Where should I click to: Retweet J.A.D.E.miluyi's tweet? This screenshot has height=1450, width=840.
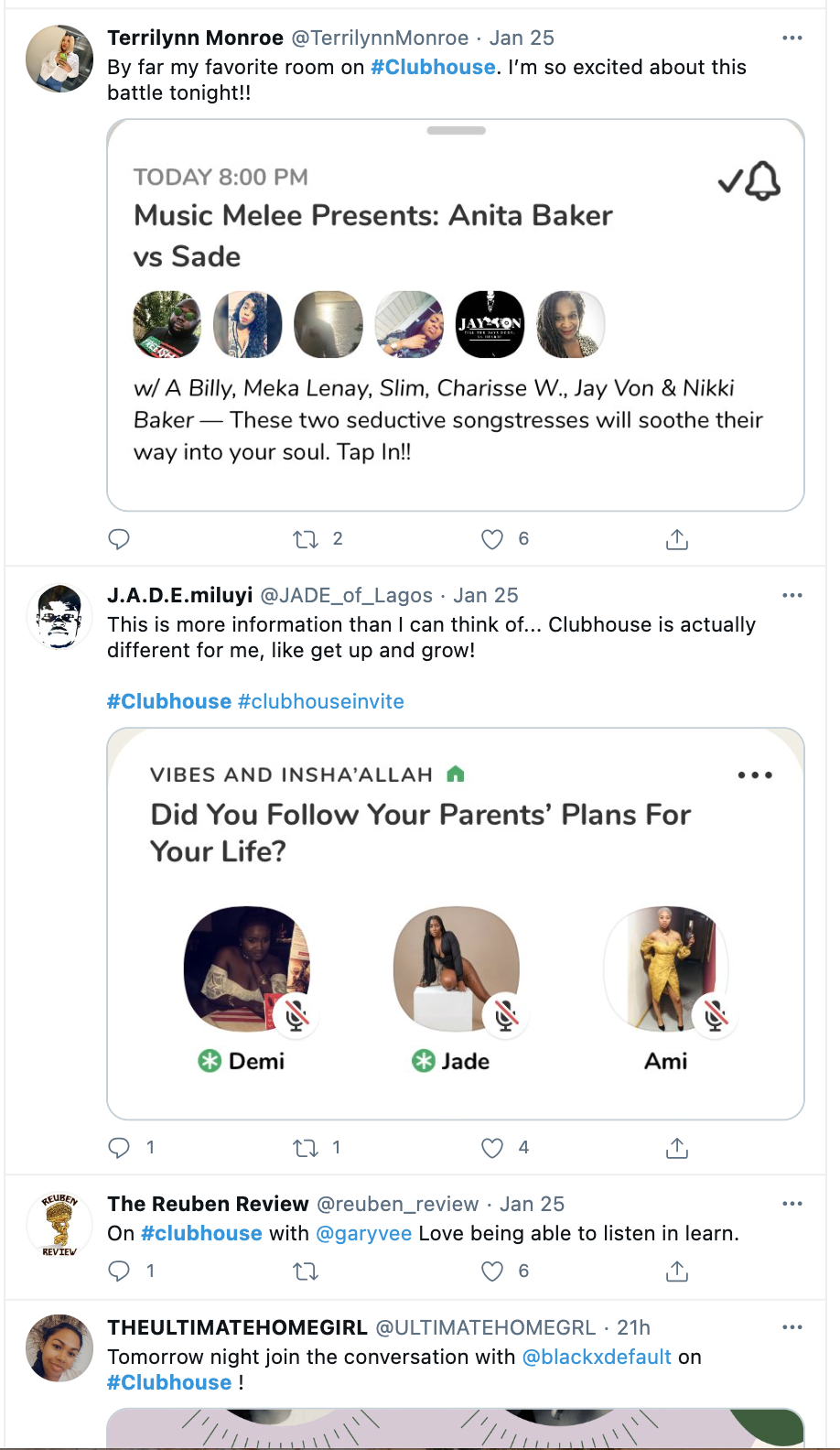[x=306, y=1148]
